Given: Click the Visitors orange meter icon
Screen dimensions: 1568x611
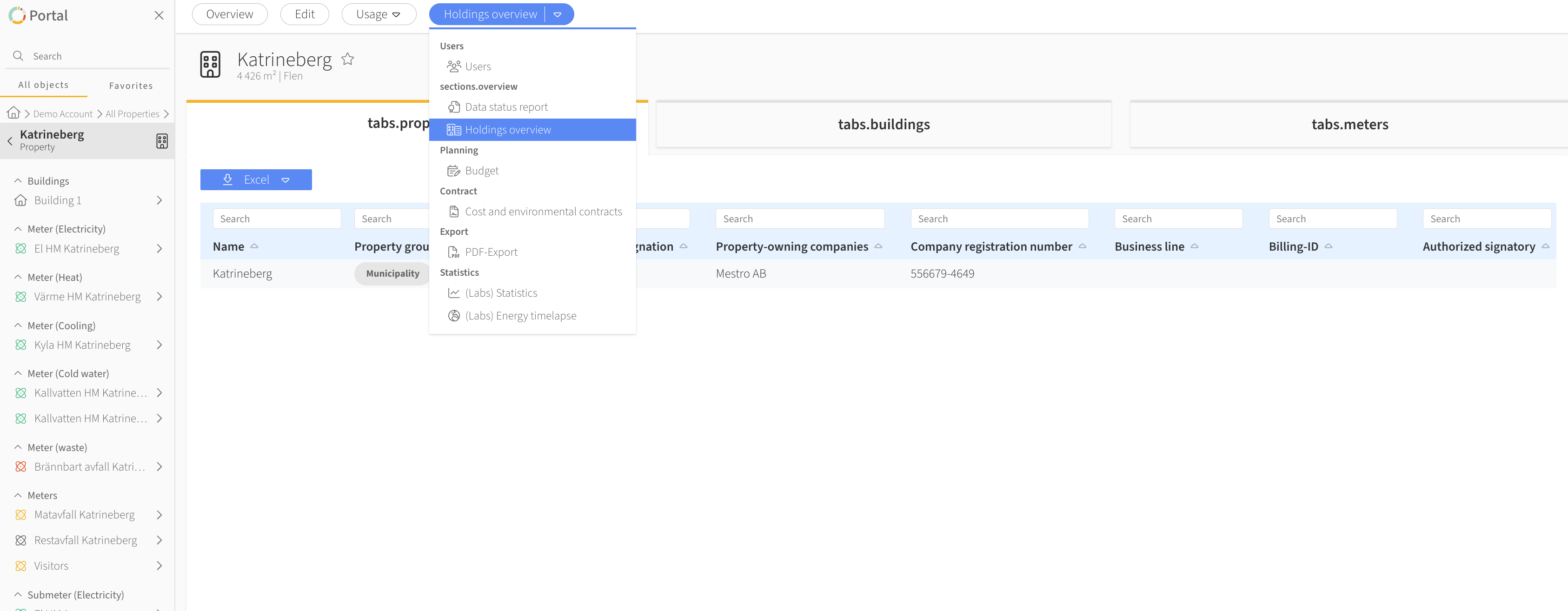Looking at the screenshot, I should [21, 565].
